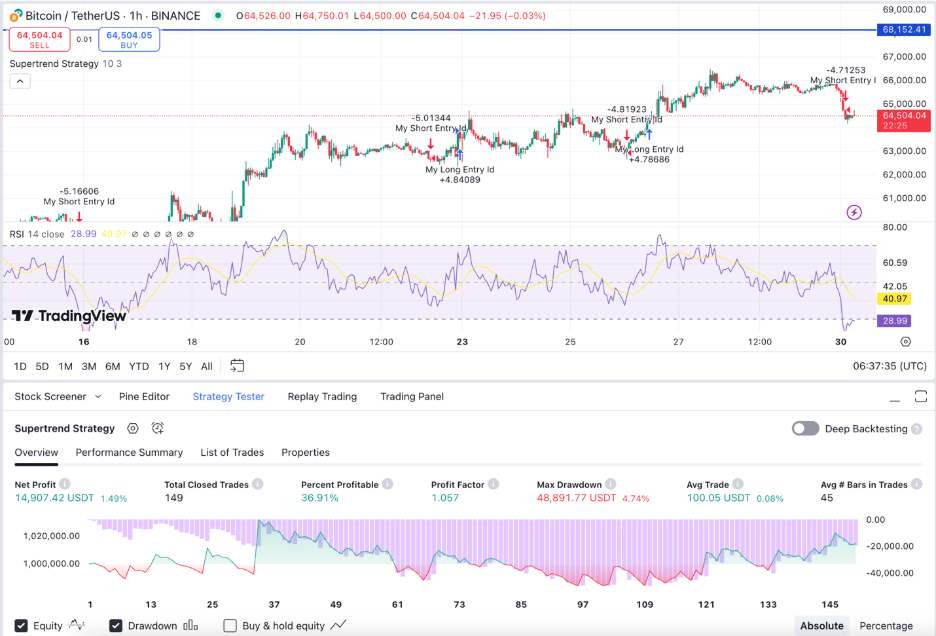Check the Buy & hold equity checkbox
Image resolution: width=936 pixels, height=636 pixels.
click(230, 626)
